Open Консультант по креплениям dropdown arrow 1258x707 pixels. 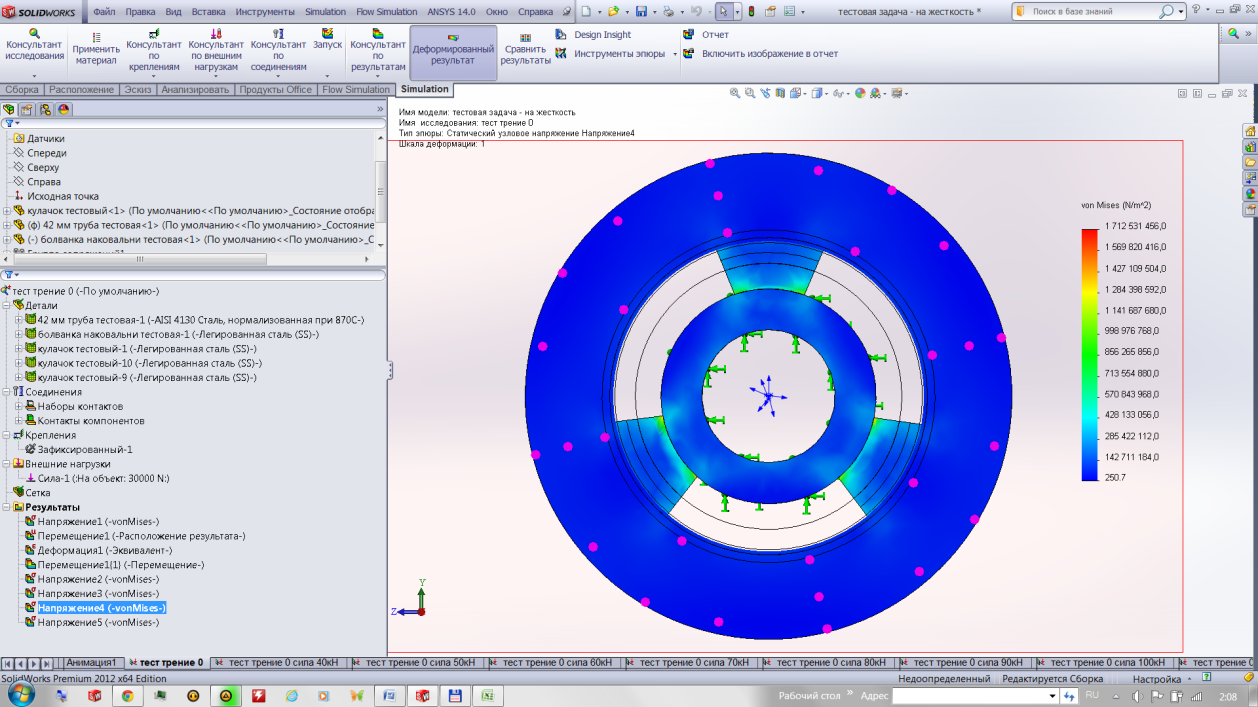tap(154, 76)
